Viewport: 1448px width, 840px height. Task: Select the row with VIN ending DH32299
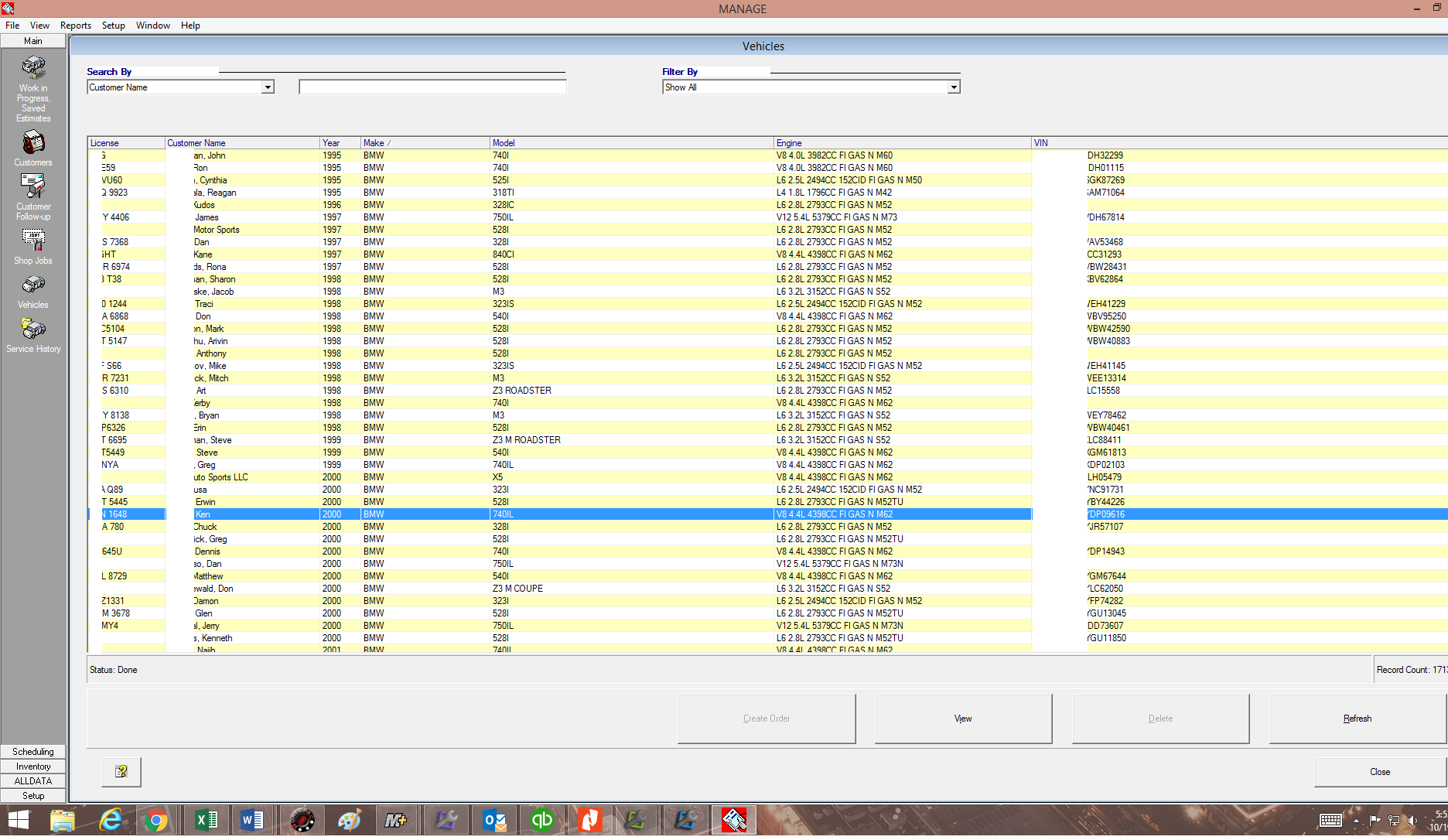coord(767,155)
